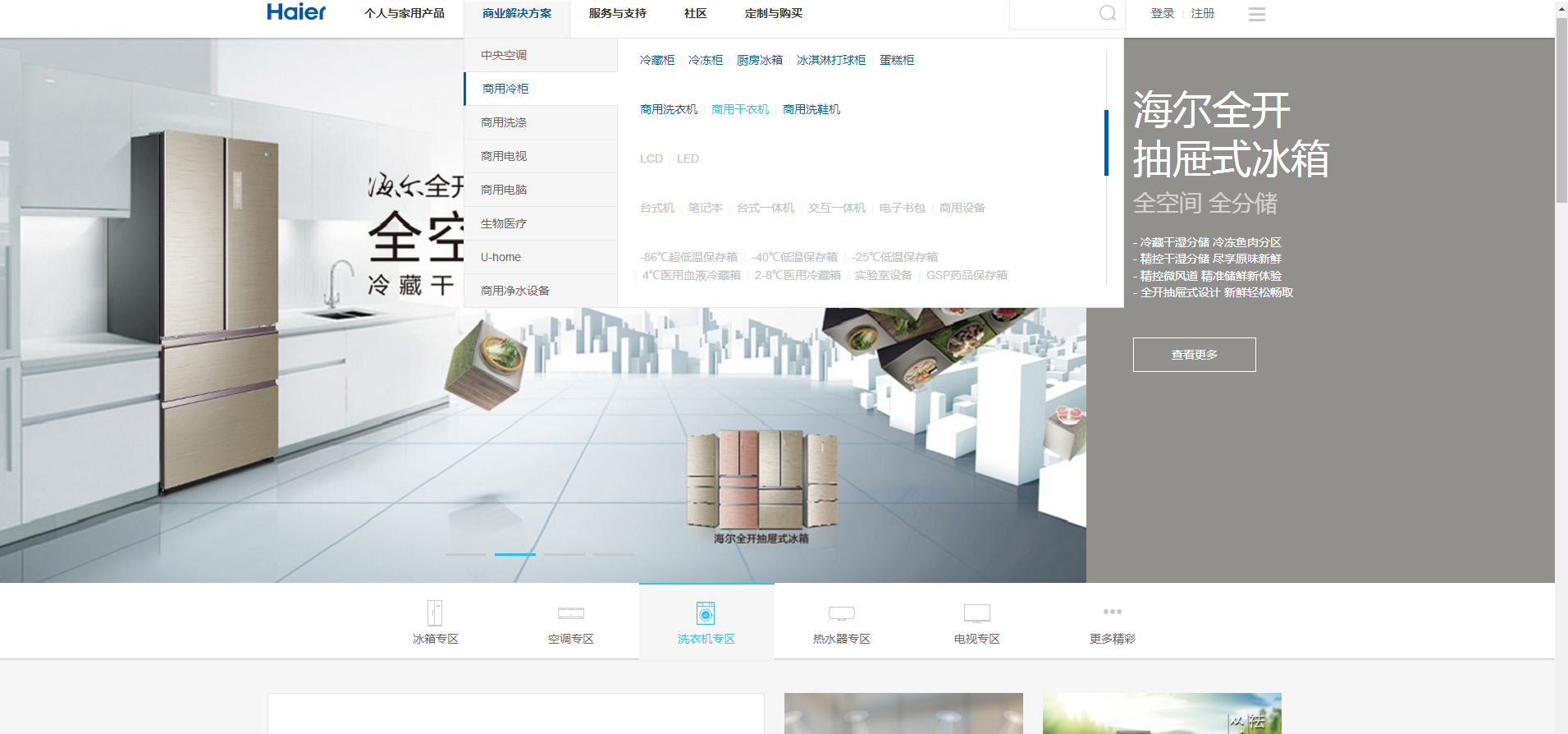Select 商用电脑 in the side menu

(541, 190)
